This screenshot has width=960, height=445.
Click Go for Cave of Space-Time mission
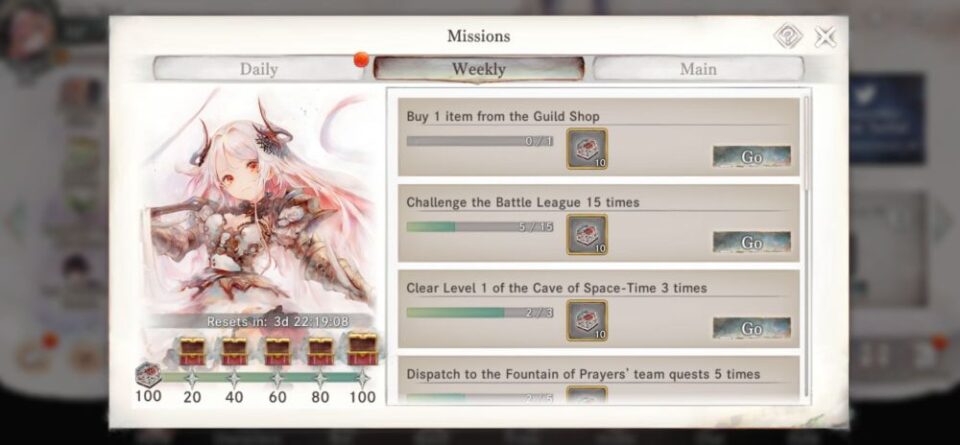click(751, 329)
